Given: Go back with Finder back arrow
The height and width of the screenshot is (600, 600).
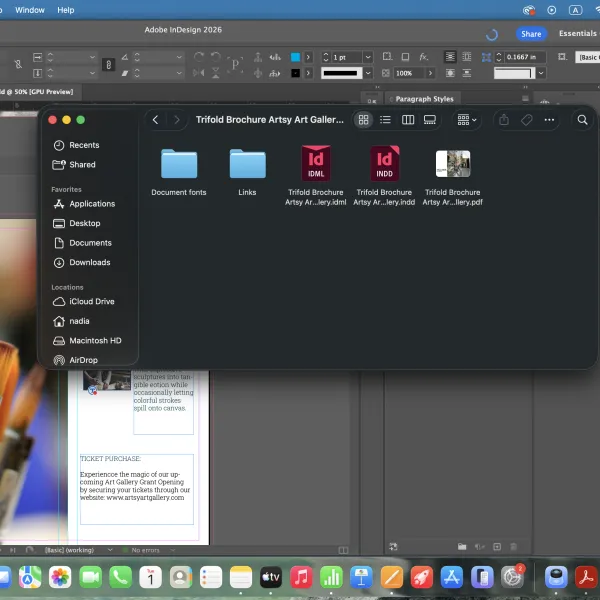Looking at the screenshot, I should 155,120.
